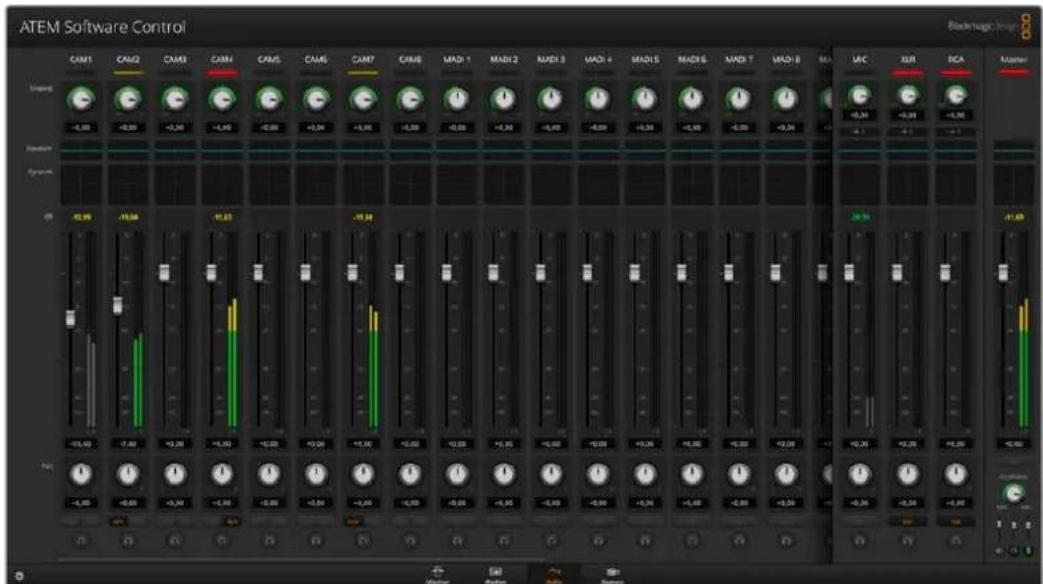Toggle the lit ON button for CAM7
The image size is (1043, 584).
pos(354,522)
